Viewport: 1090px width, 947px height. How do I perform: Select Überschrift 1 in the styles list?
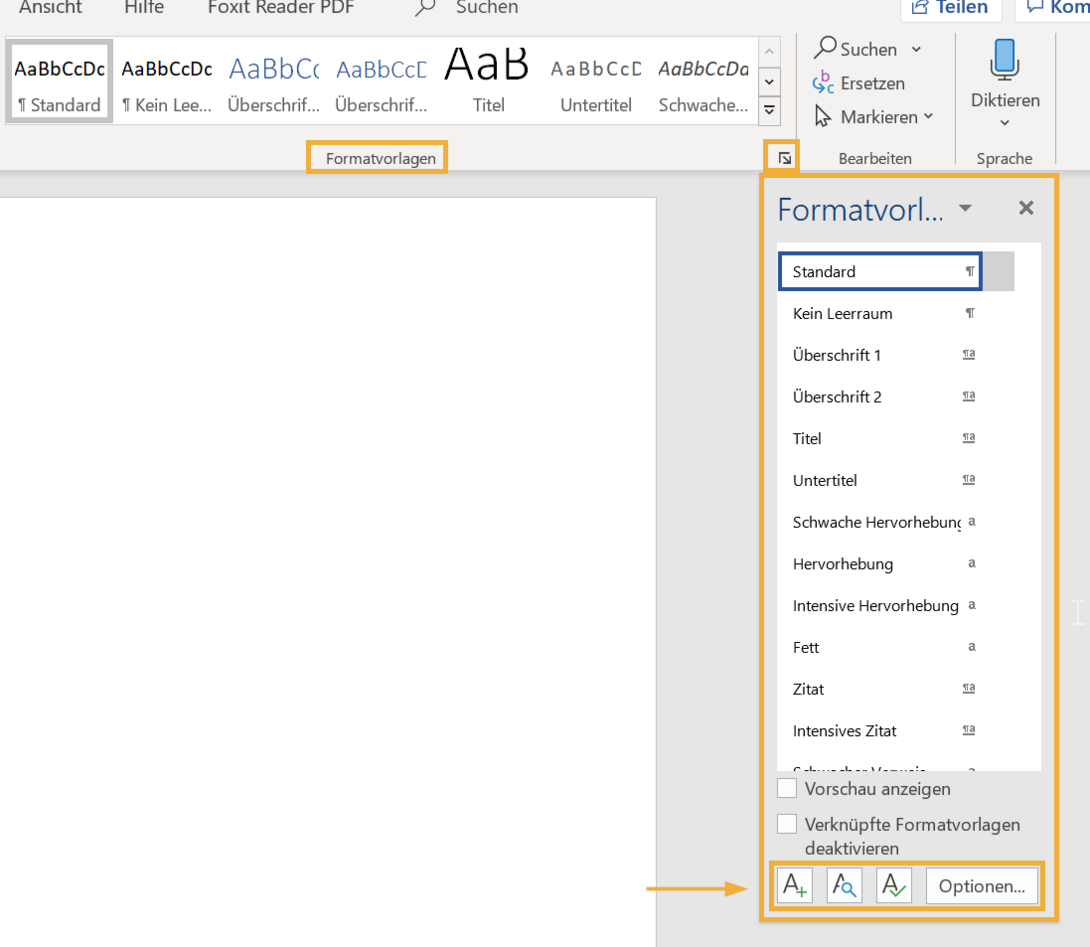838,355
